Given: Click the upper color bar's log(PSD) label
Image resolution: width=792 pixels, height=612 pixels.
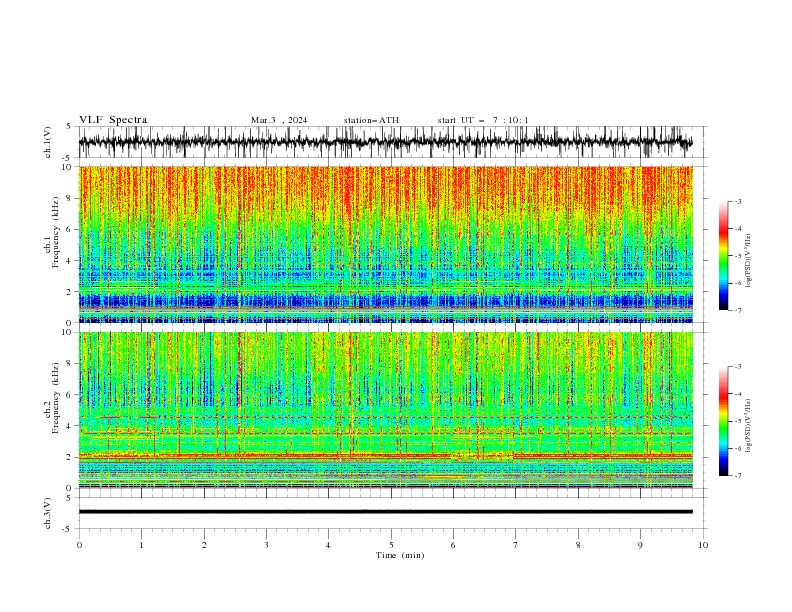Looking at the screenshot, I should [x=749, y=261].
